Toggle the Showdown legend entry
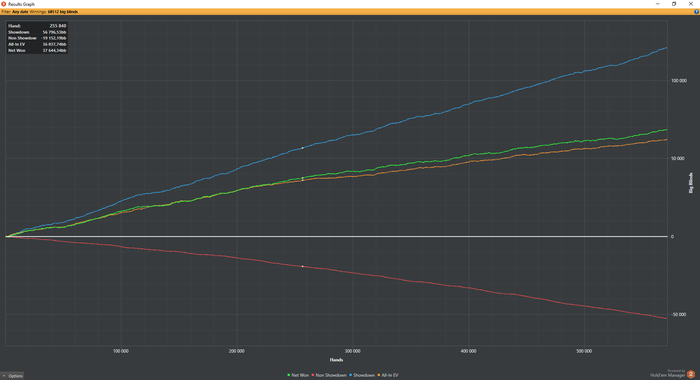The width and height of the screenshot is (700, 380). coord(362,375)
